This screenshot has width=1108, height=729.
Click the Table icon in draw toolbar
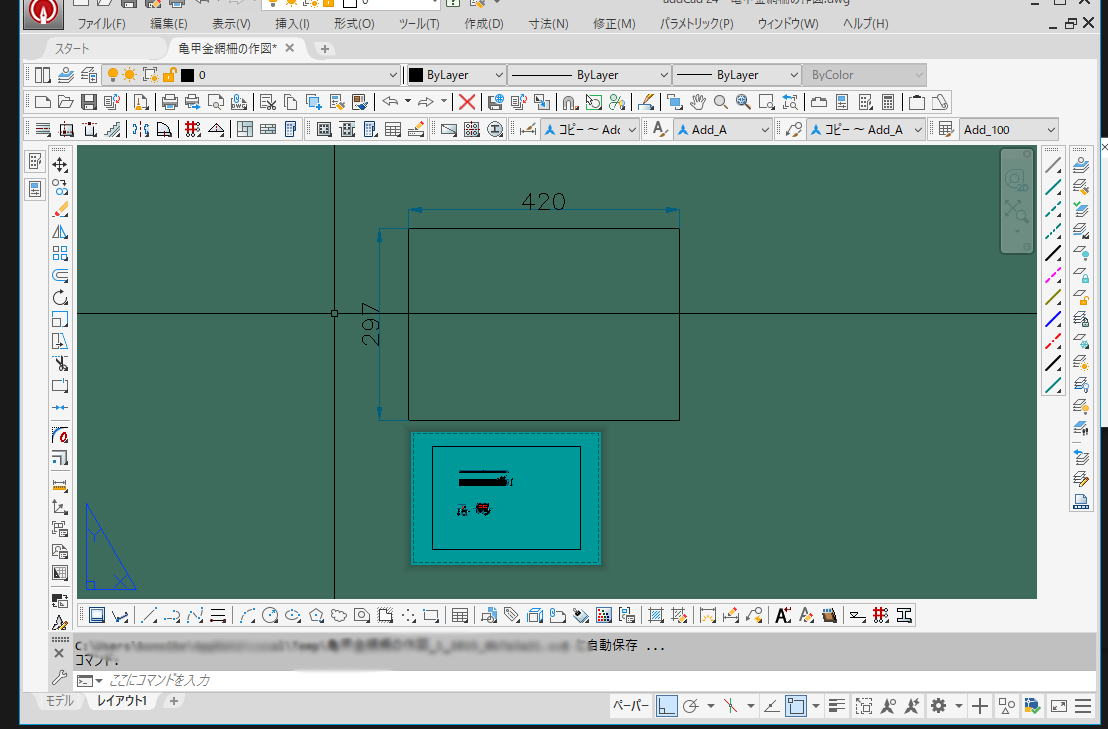[x=460, y=615]
